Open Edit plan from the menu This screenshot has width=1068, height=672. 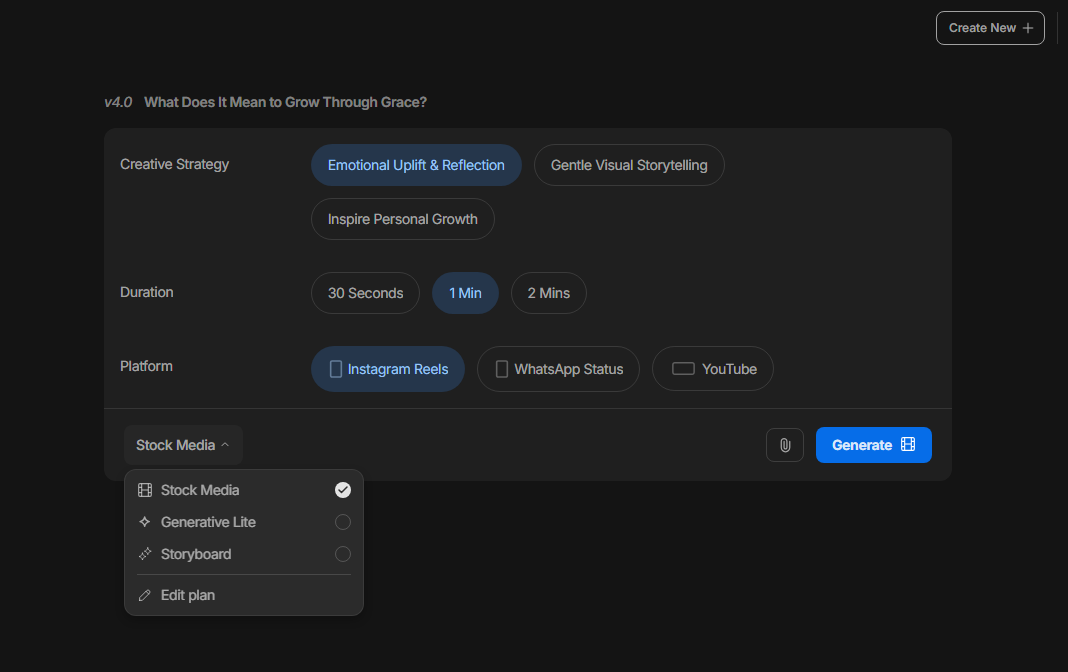(244, 596)
